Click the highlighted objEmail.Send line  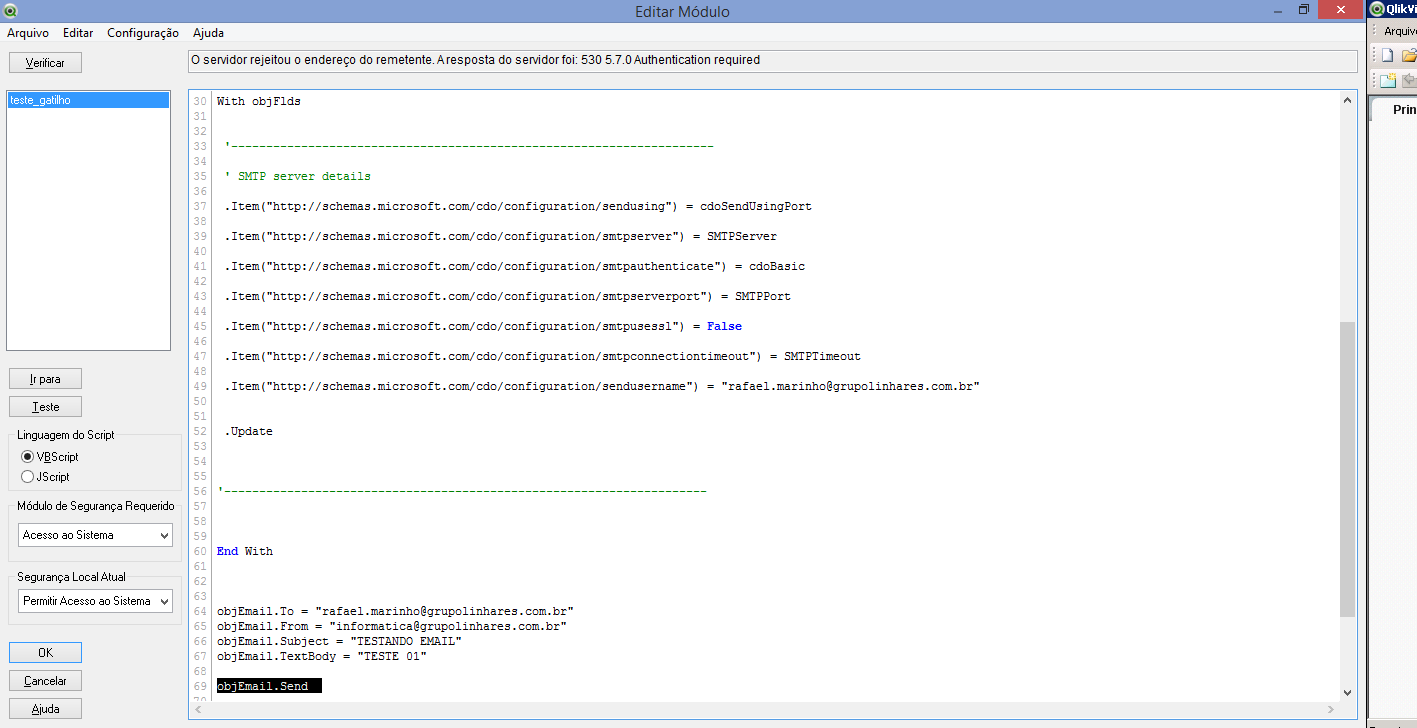tap(269, 687)
